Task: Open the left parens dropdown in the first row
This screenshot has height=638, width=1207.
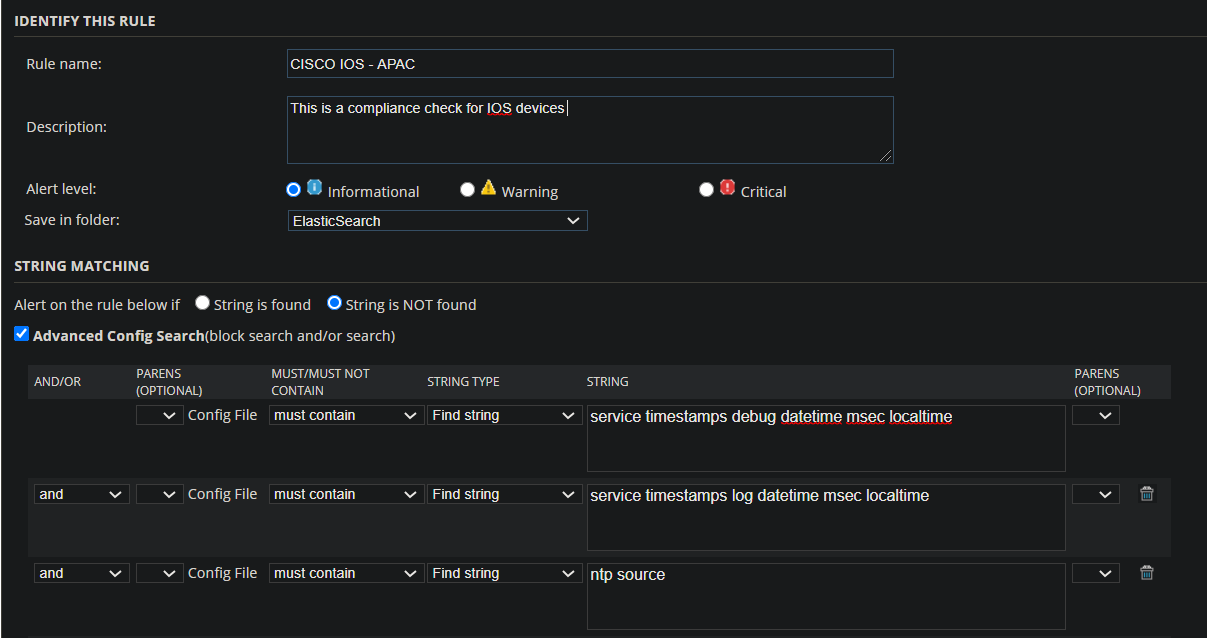Action: pos(159,415)
